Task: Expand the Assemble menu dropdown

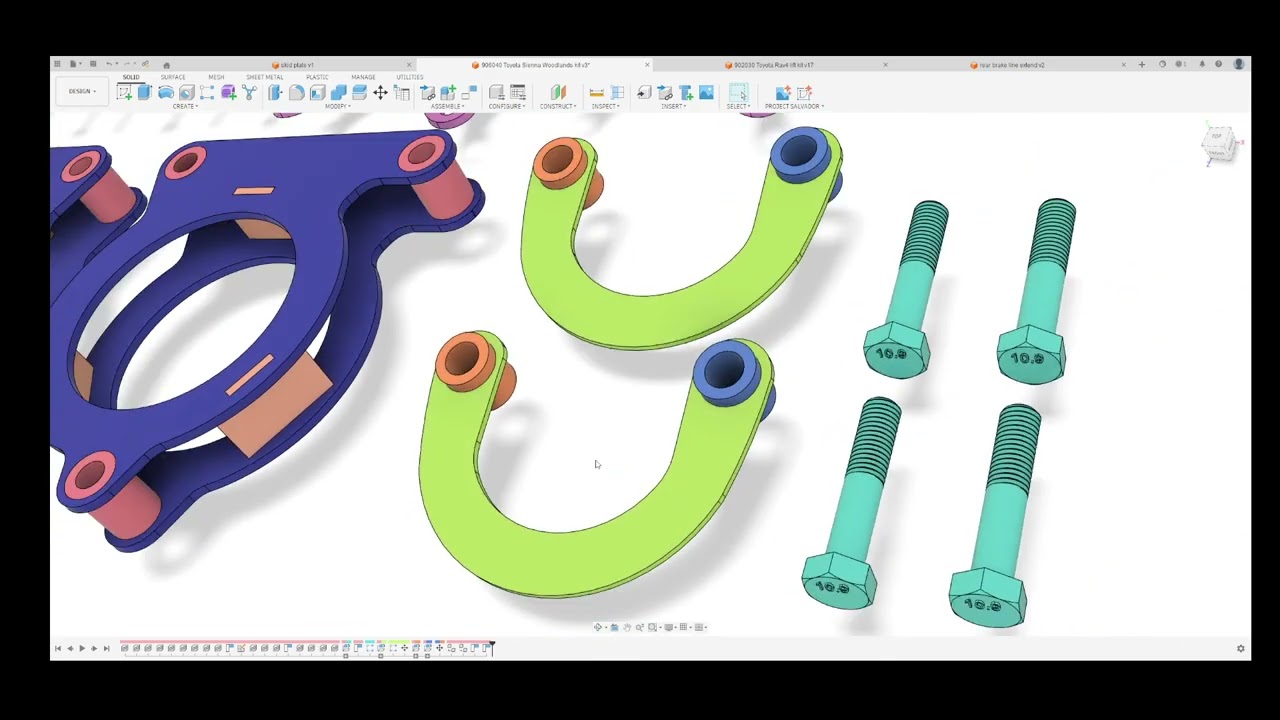Action: [x=447, y=106]
